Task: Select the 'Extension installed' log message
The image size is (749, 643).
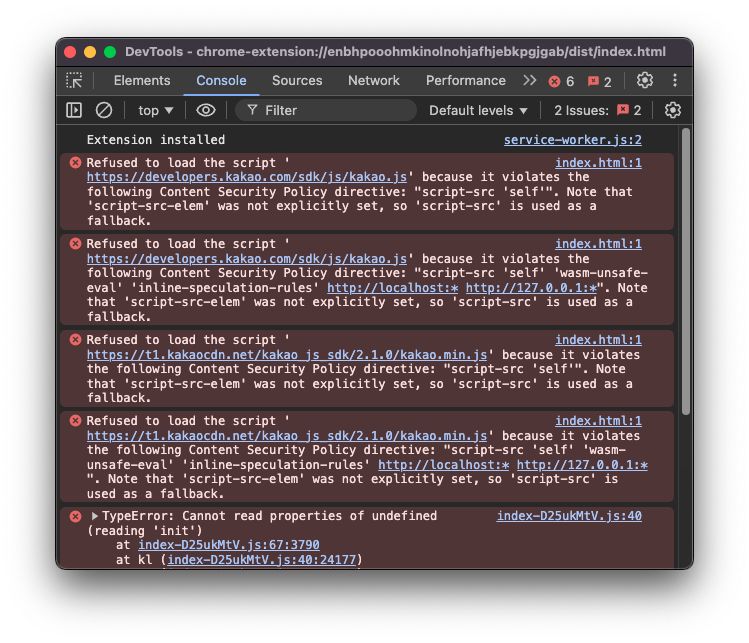Action: point(156,140)
